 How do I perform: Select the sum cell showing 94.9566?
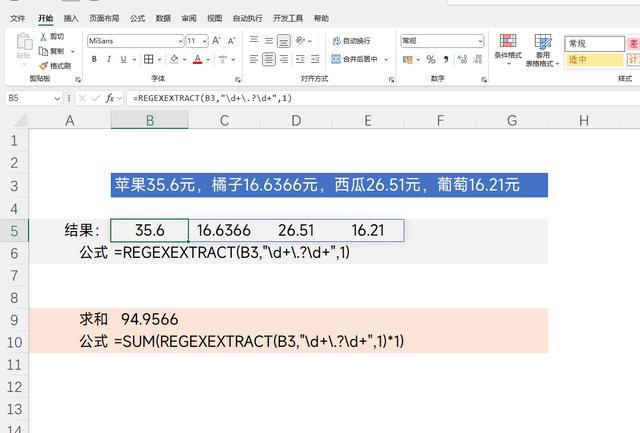coord(150,320)
